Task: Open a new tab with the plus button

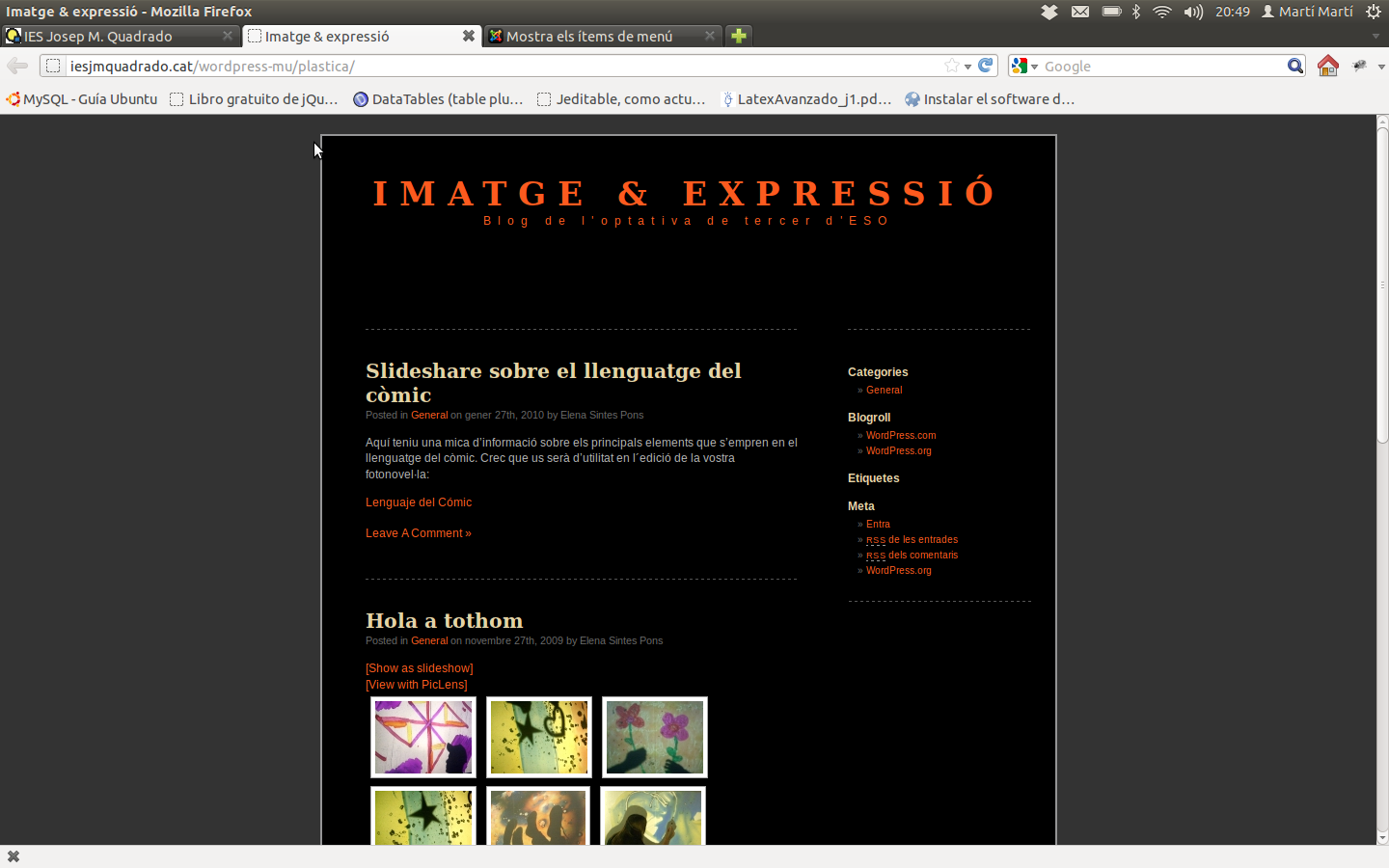Action: point(738,36)
